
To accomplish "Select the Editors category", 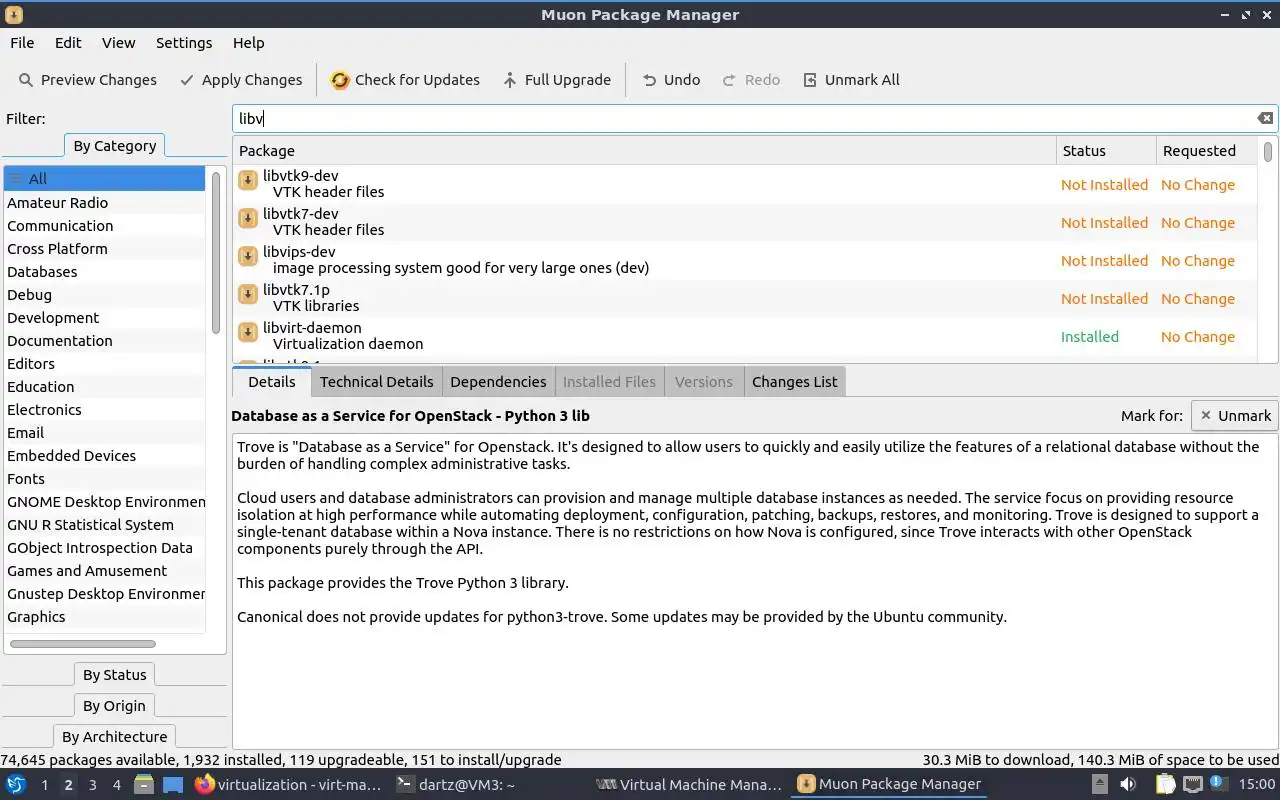I will [x=104, y=364].
